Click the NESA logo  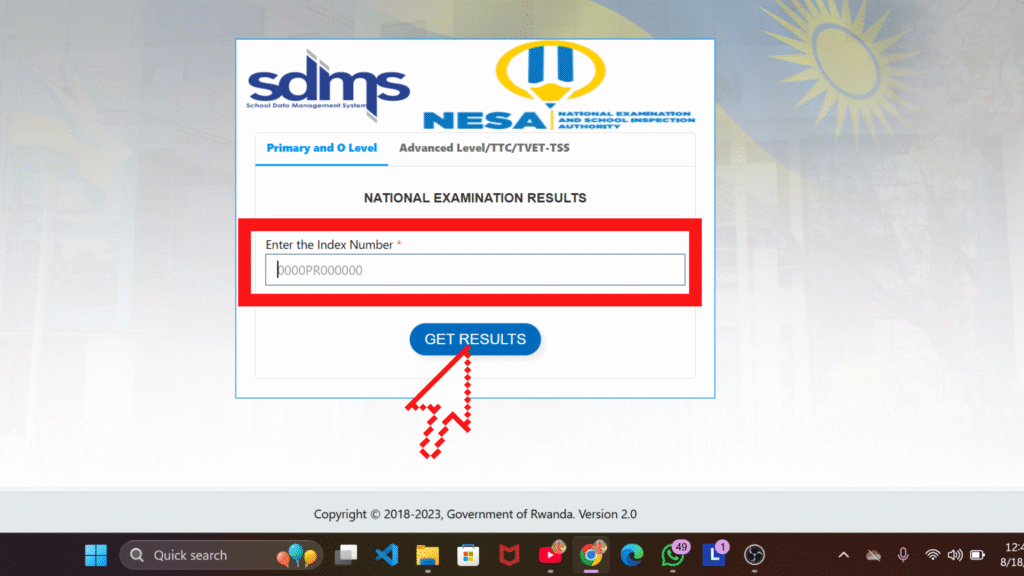click(x=559, y=86)
